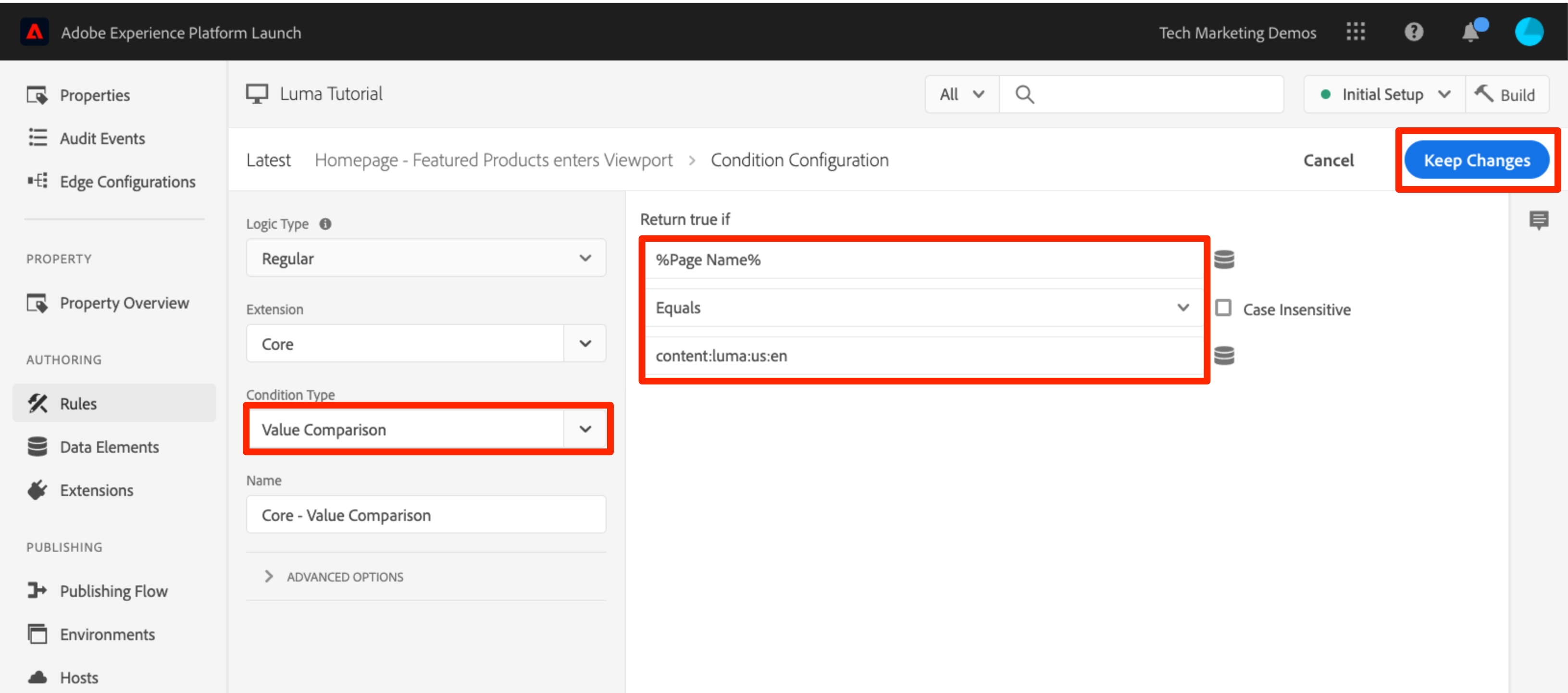The image size is (1568, 693).
Task: Open Publishing Flow in sidebar
Action: pos(113,591)
